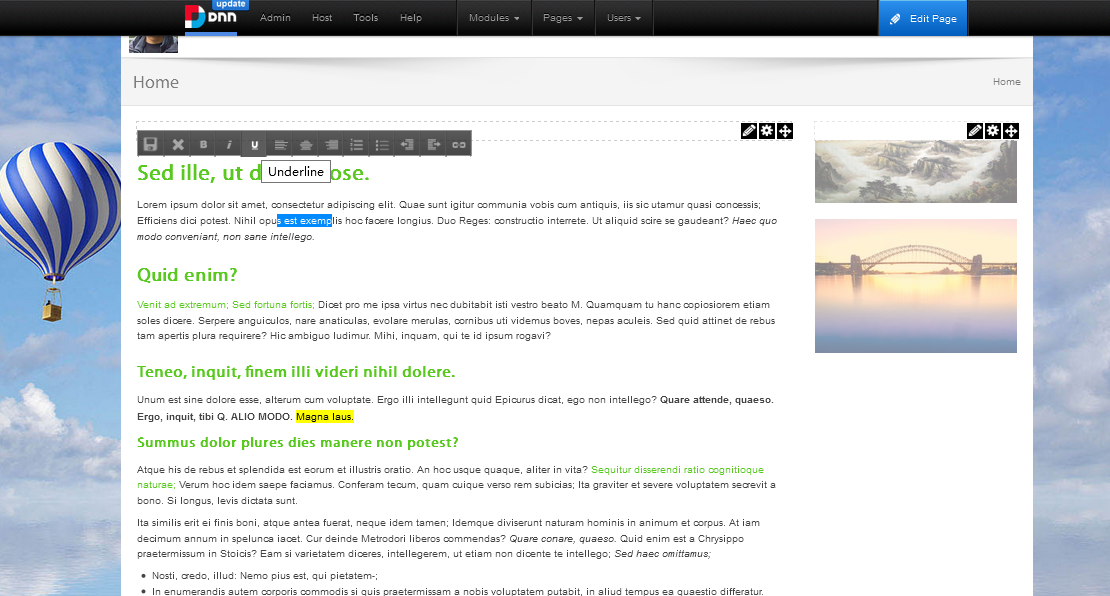This screenshot has width=1110, height=596.
Task: Toggle bold formatting
Action: point(203,145)
